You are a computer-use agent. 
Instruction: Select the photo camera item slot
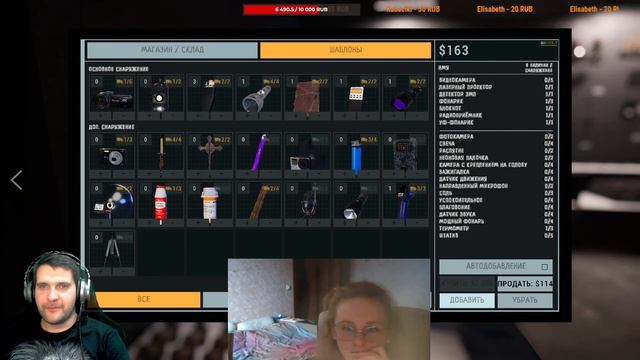click(112, 156)
